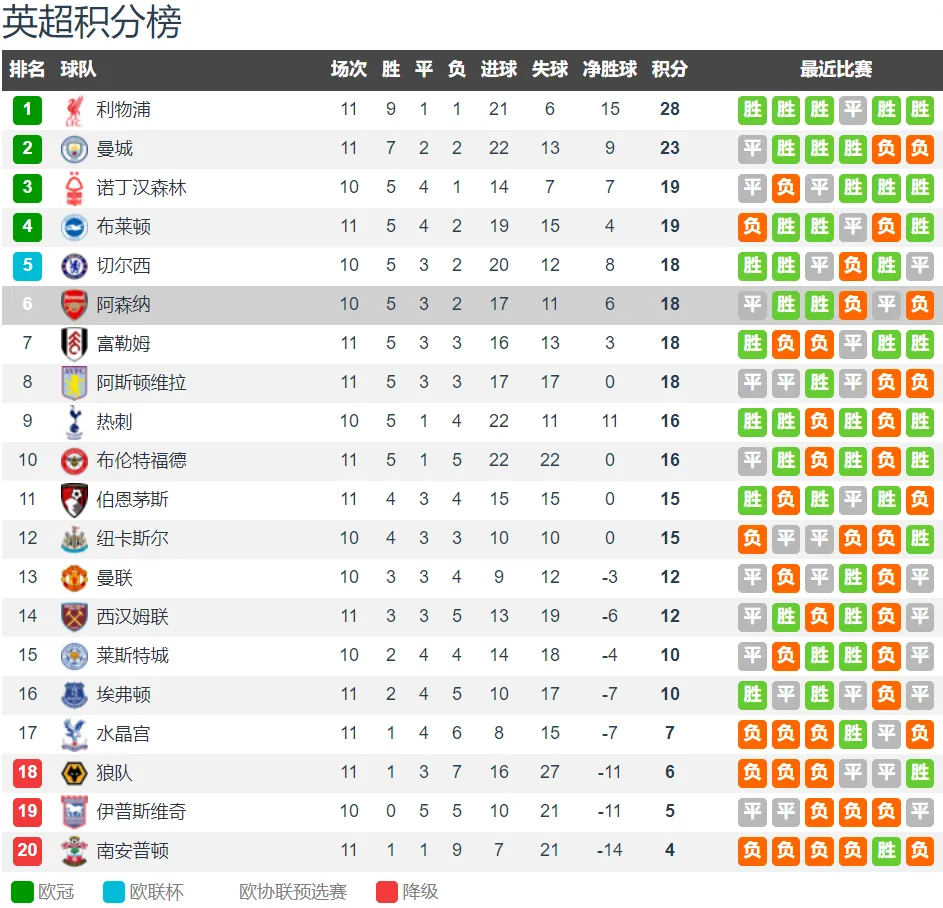Open team link 利物浦

123,109
